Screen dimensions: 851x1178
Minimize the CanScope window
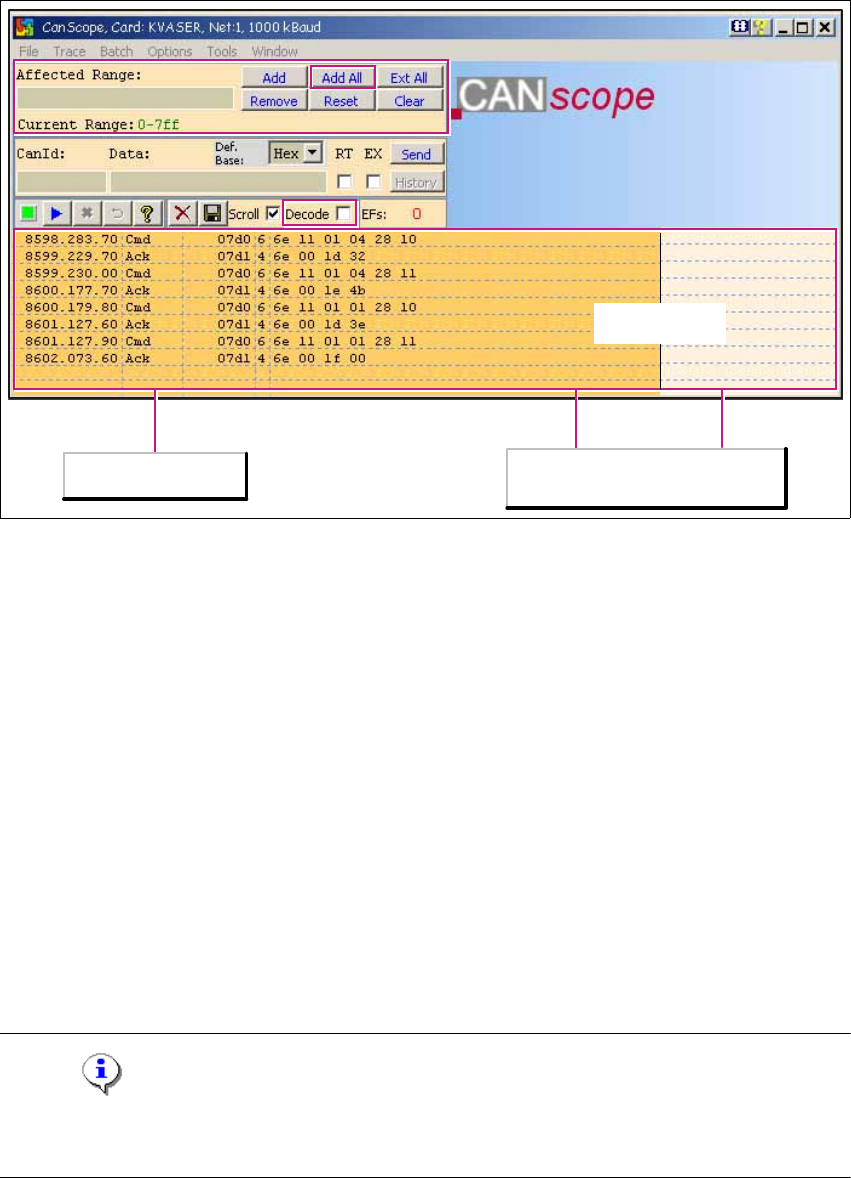[x=784, y=28]
